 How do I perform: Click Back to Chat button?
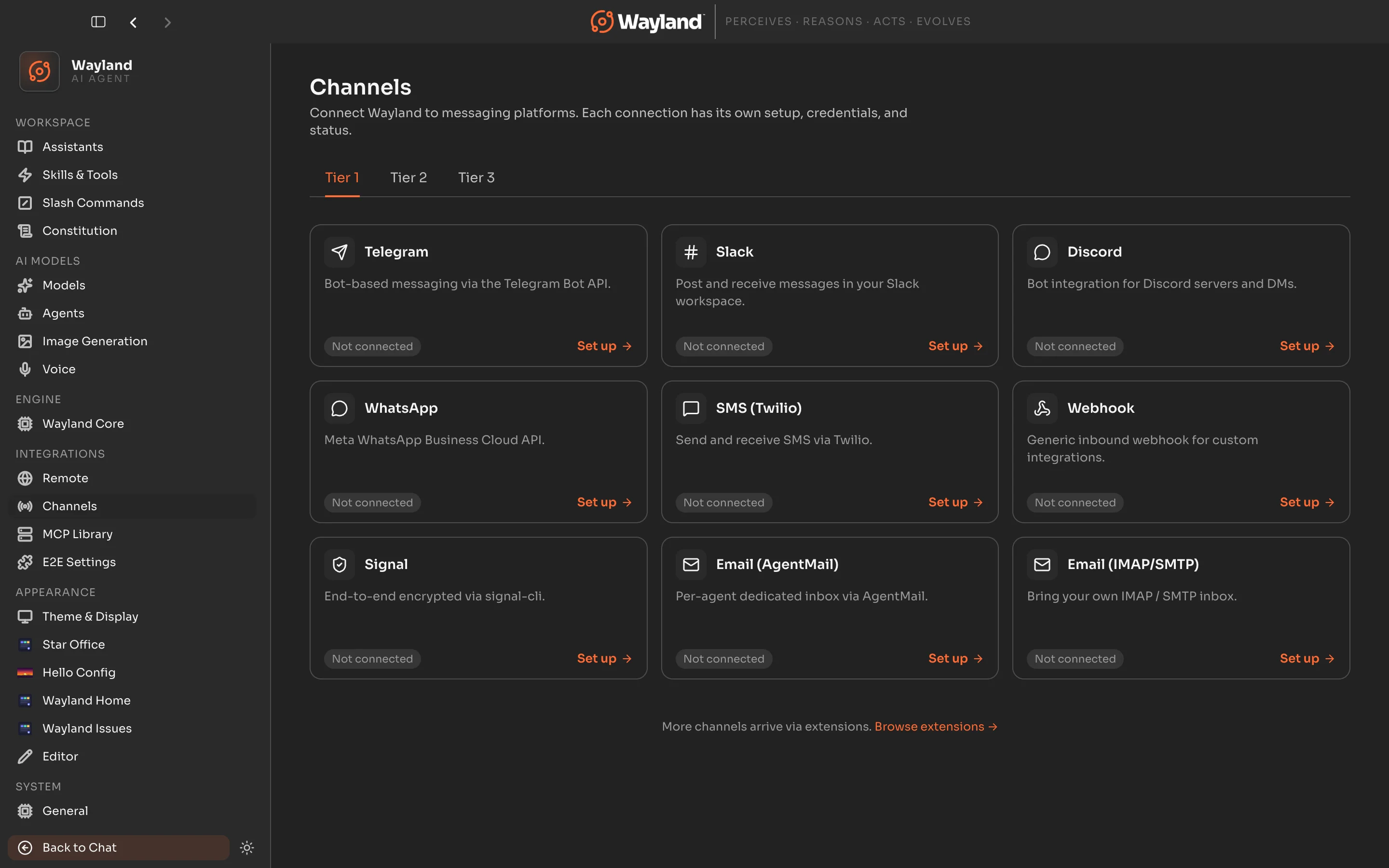click(x=118, y=847)
